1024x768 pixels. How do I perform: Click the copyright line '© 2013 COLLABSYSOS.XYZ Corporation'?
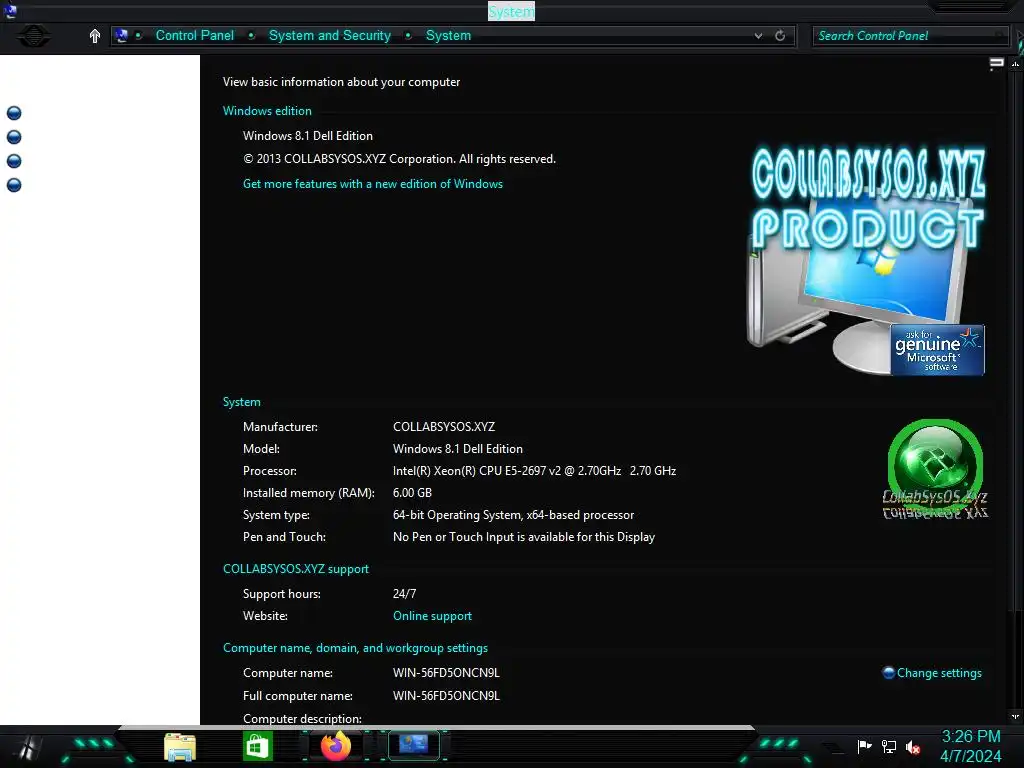tap(399, 159)
